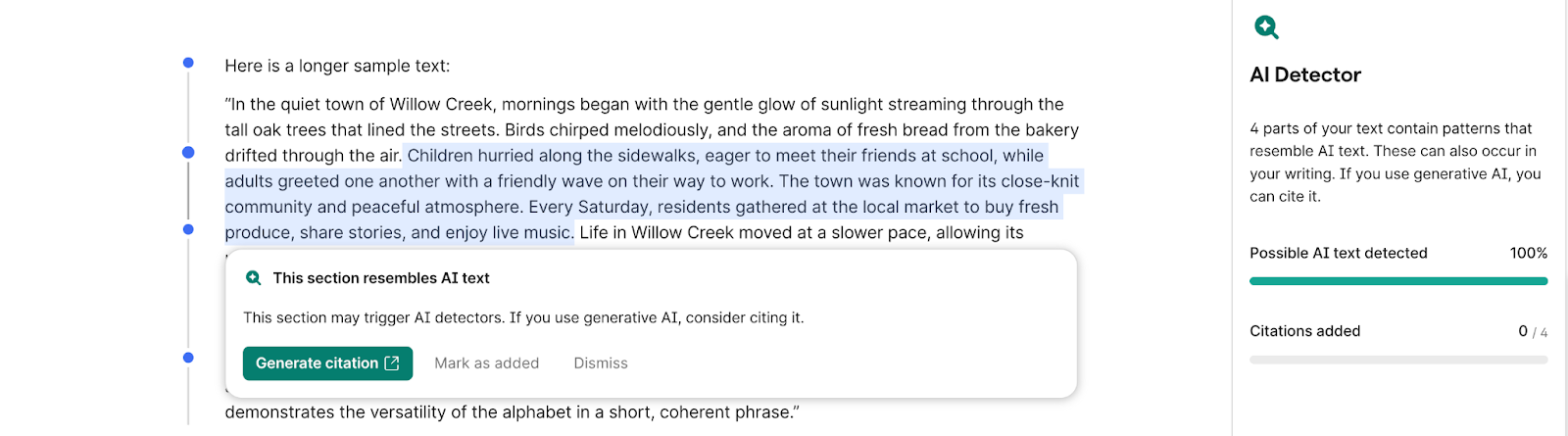Choose Mark as added
1568x436 pixels.
pos(486,363)
